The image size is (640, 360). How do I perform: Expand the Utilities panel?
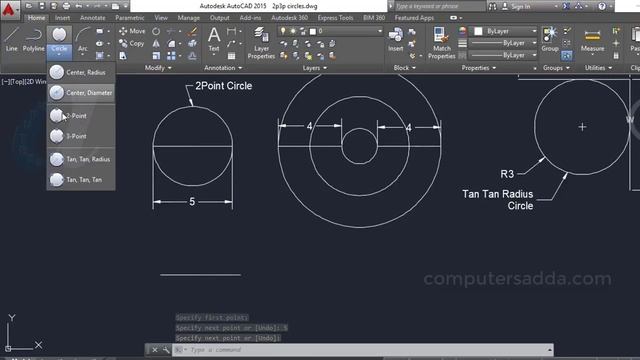[x=599, y=68]
